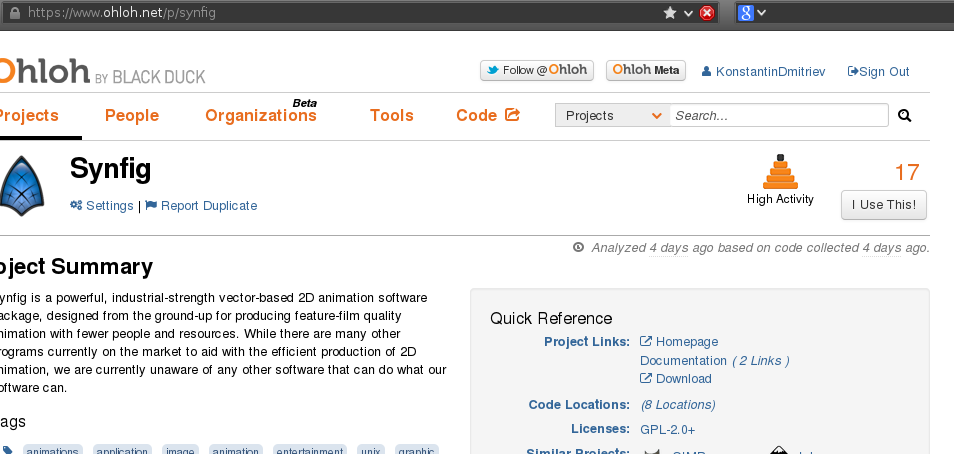The height and width of the screenshot is (454, 954).
Task: Click the lock security icon in URL bar
Action: coord(15,12)
